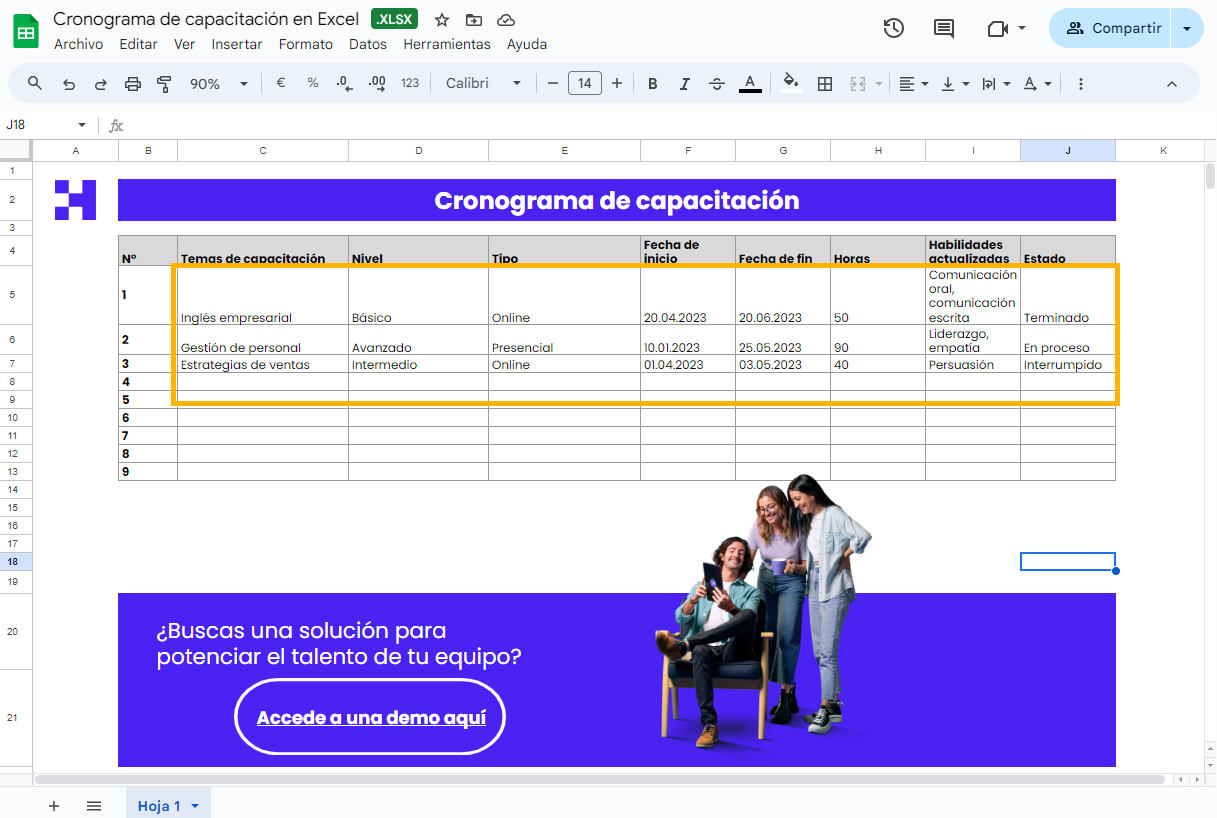Follow the 'Accede a una demo aquí' link

click(371, 718)
